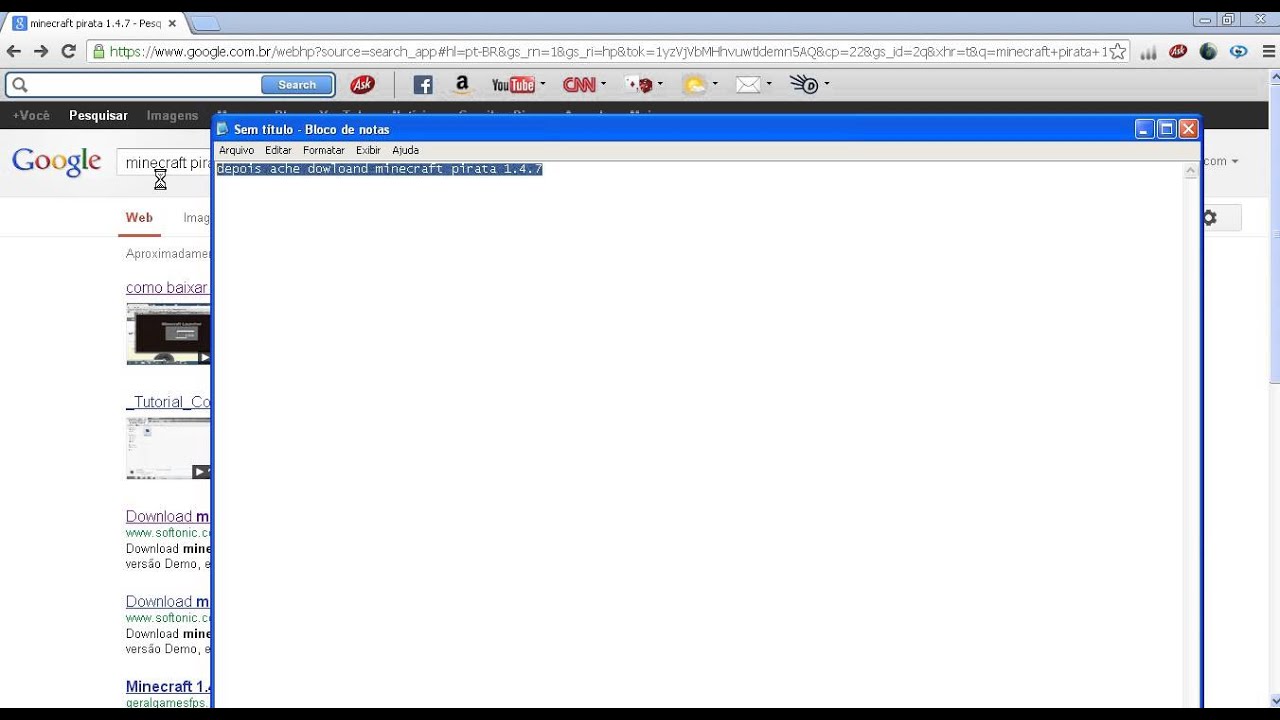The height and width of the screenshot is (720, 1280).
Task: Maximize the Notepad window
Action: point(1166,129)
